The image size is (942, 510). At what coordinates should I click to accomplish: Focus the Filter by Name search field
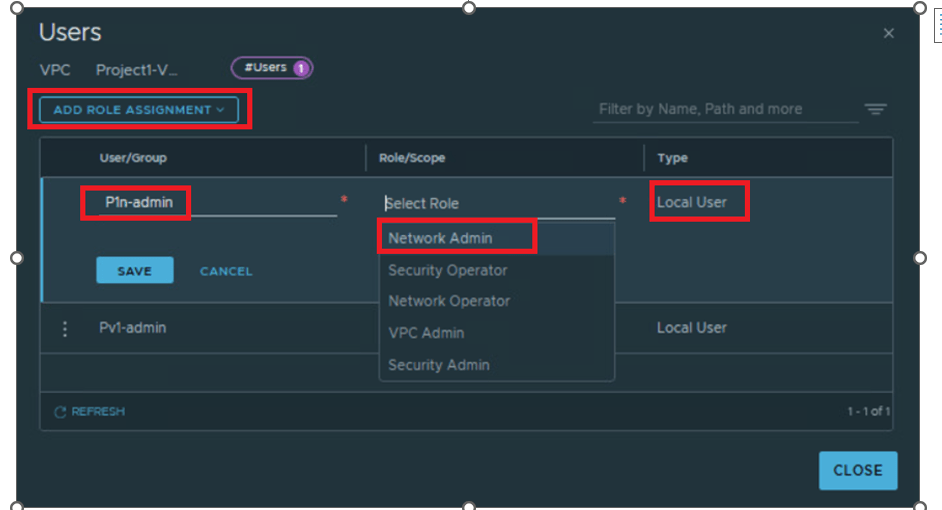[x=724, y=109]
